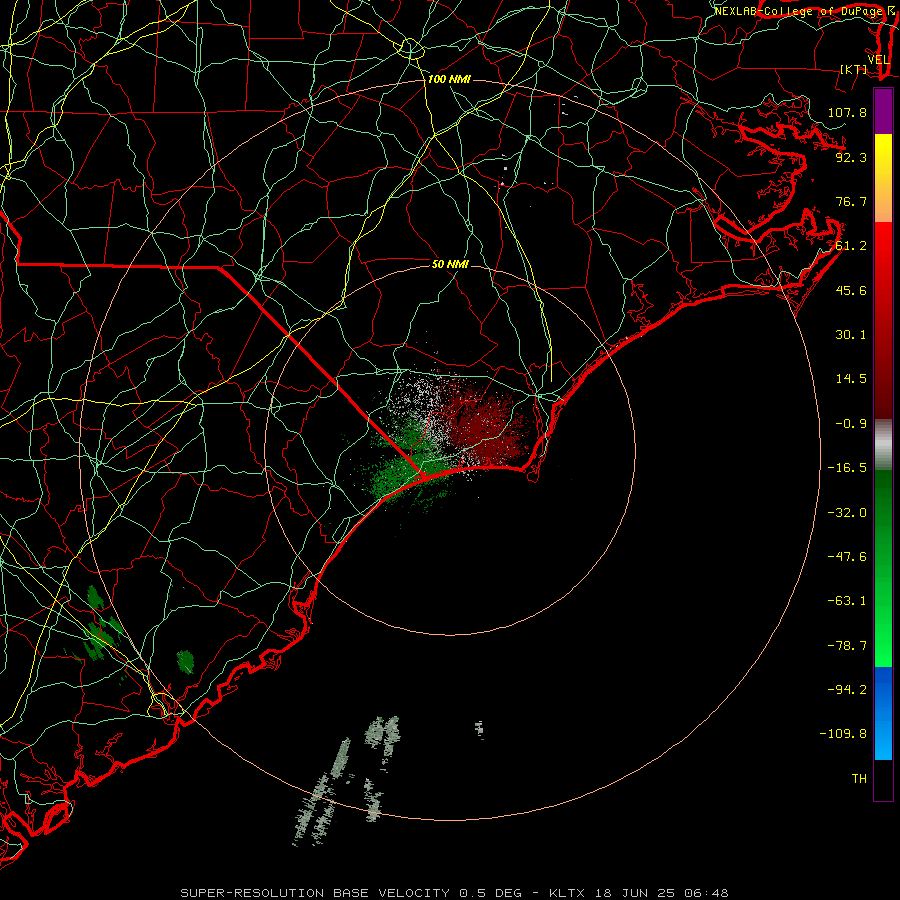900x900 pixels.
Task: Click the -16.5 value on the velocity scale
Action: 847,468
